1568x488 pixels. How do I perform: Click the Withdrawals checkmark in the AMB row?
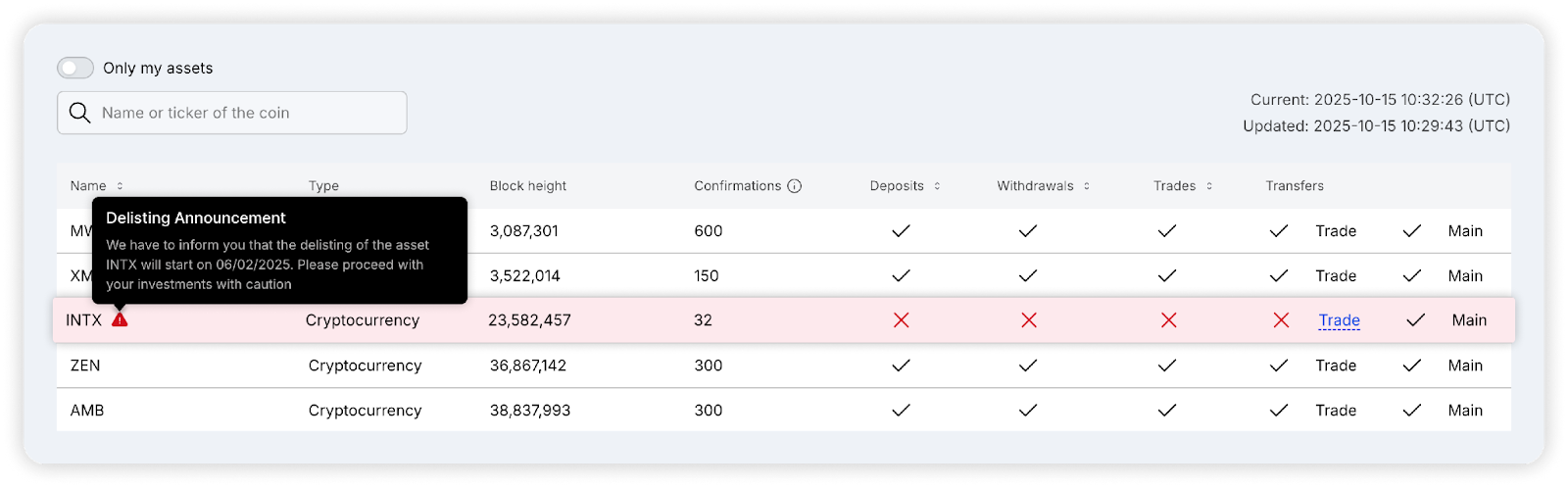[x=1028, y=411]
